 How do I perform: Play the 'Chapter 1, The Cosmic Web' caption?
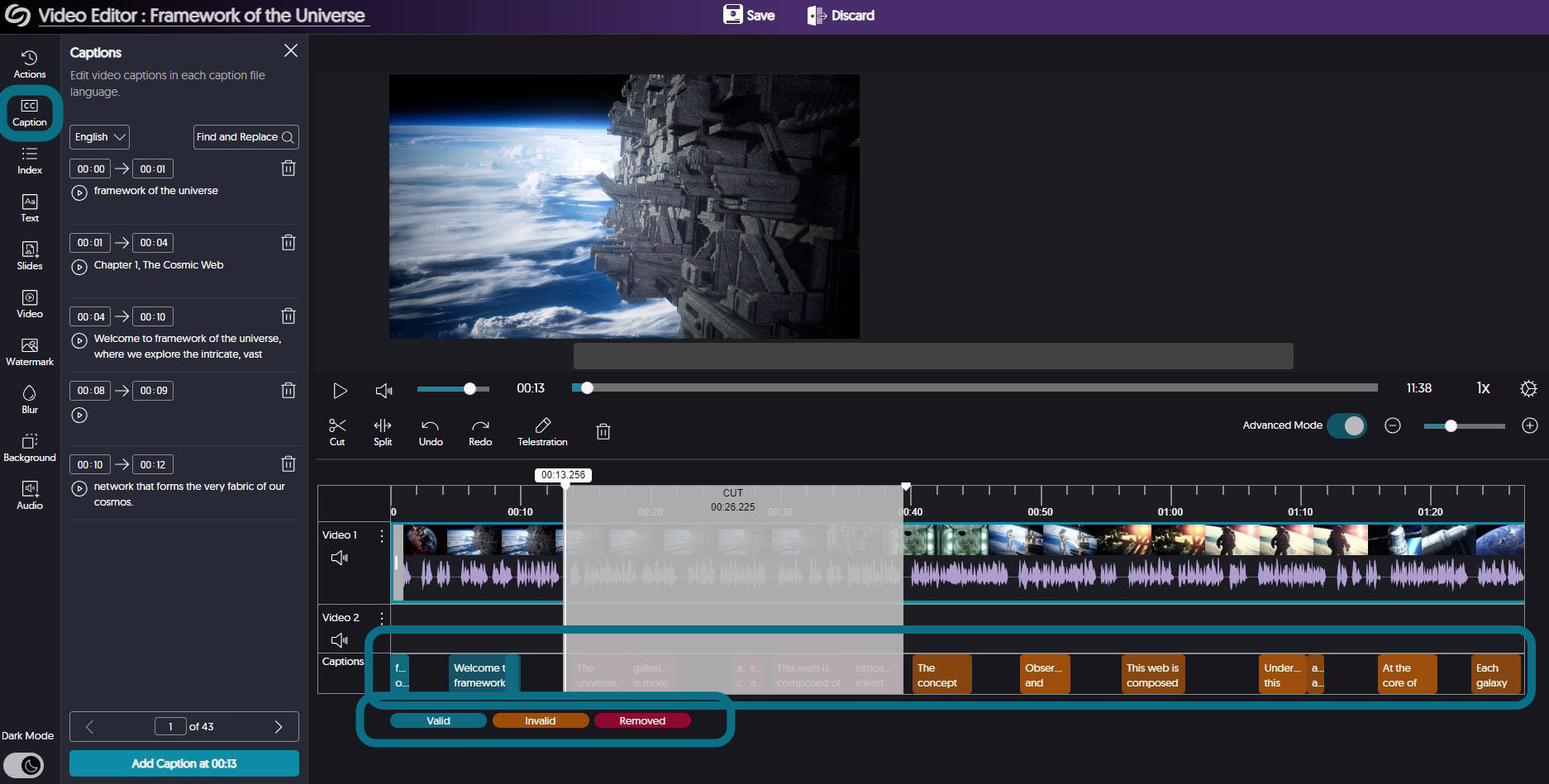(79, 267)
